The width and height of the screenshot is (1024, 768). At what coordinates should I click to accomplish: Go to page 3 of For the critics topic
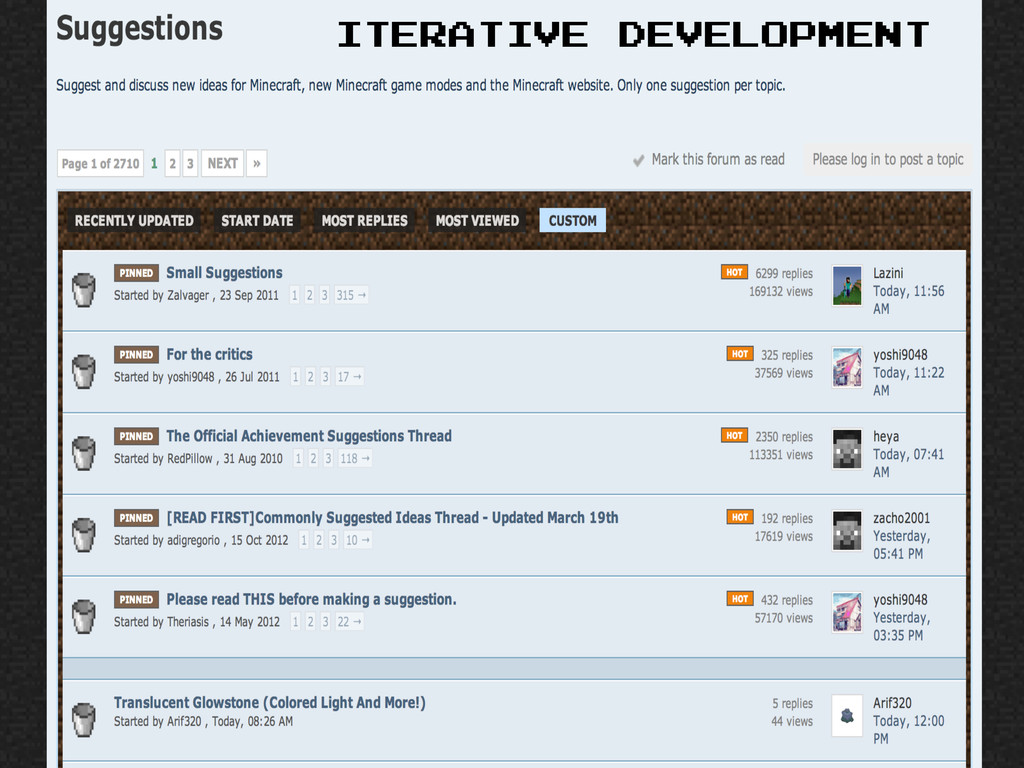click(325, 377)
